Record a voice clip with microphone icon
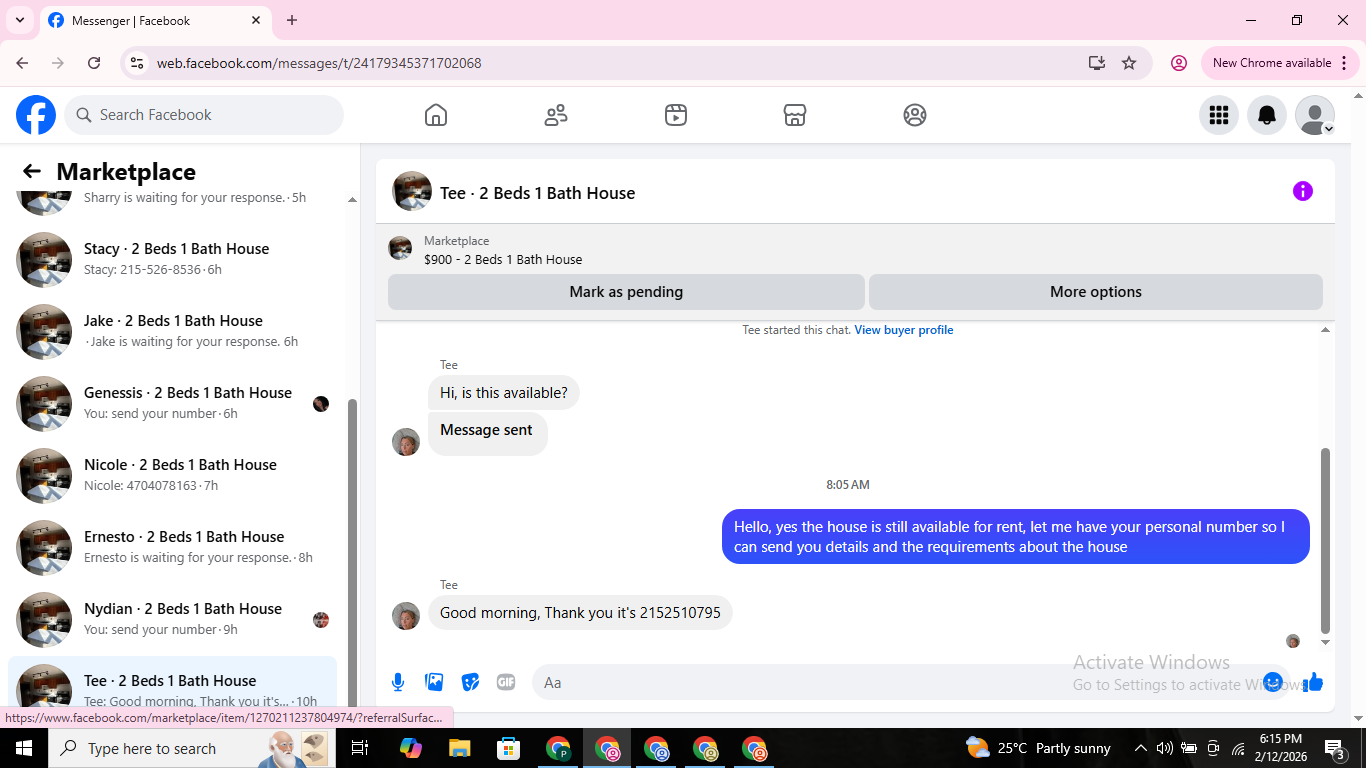This screenshot has width=1366, height=768. click(x=398, y=682)
